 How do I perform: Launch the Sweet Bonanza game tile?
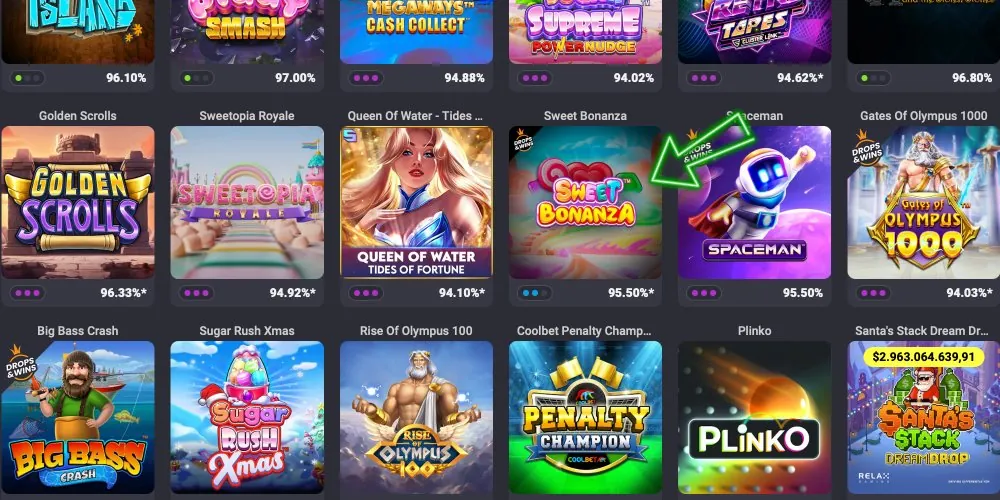coord(585,202)
